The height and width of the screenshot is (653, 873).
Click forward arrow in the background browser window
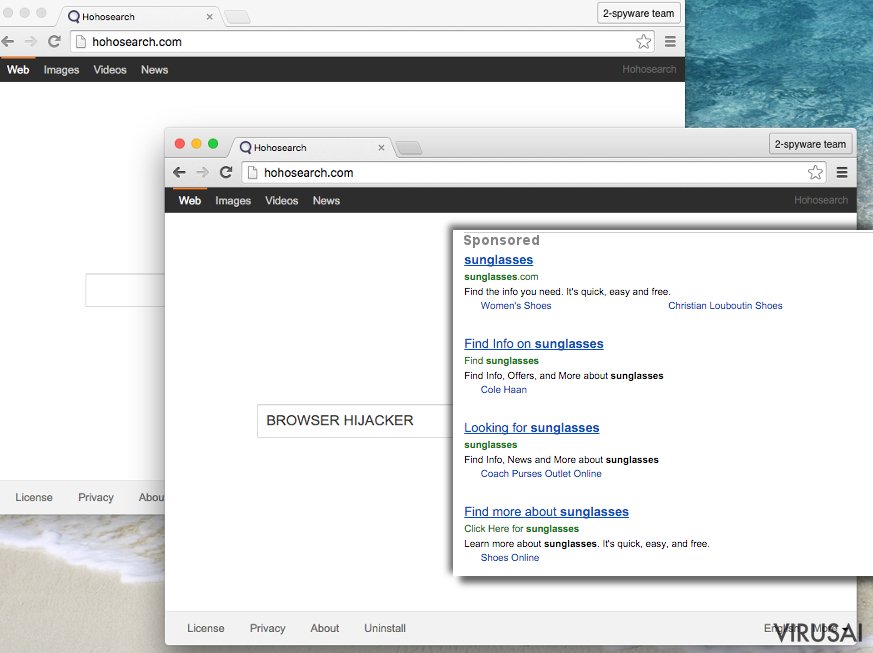click(31, 41)
